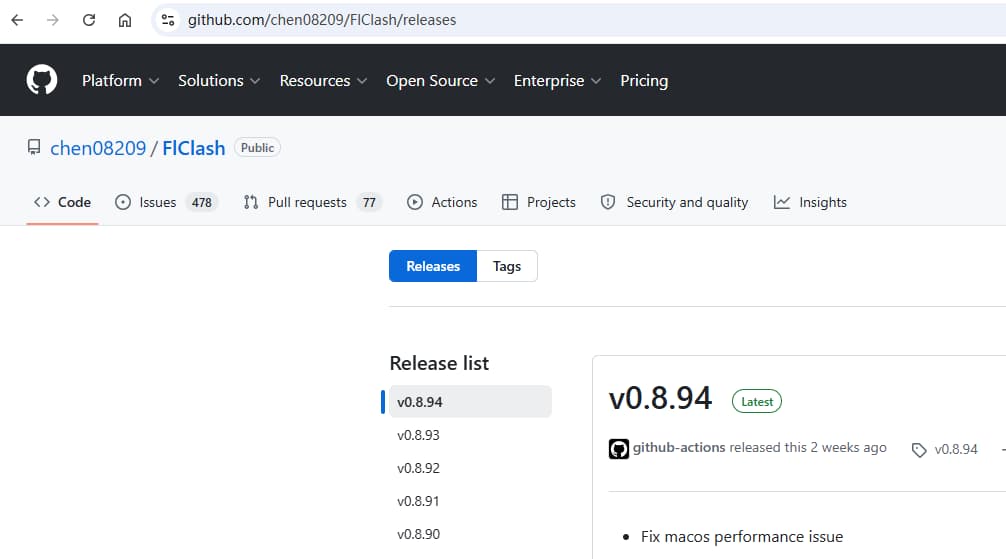Open the Pricing page
Screen dimensions: 1006x559
(644, 80)
